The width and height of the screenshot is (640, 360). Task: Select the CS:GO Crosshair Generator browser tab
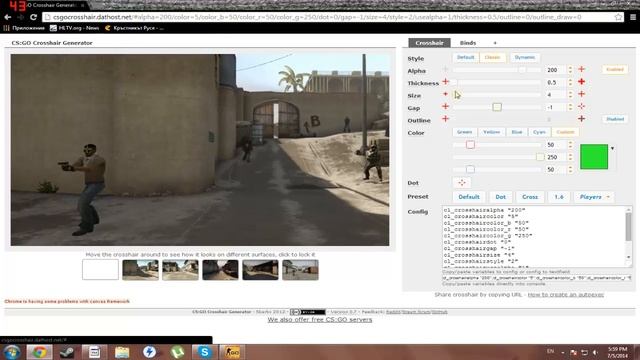(x=49, y=5)
